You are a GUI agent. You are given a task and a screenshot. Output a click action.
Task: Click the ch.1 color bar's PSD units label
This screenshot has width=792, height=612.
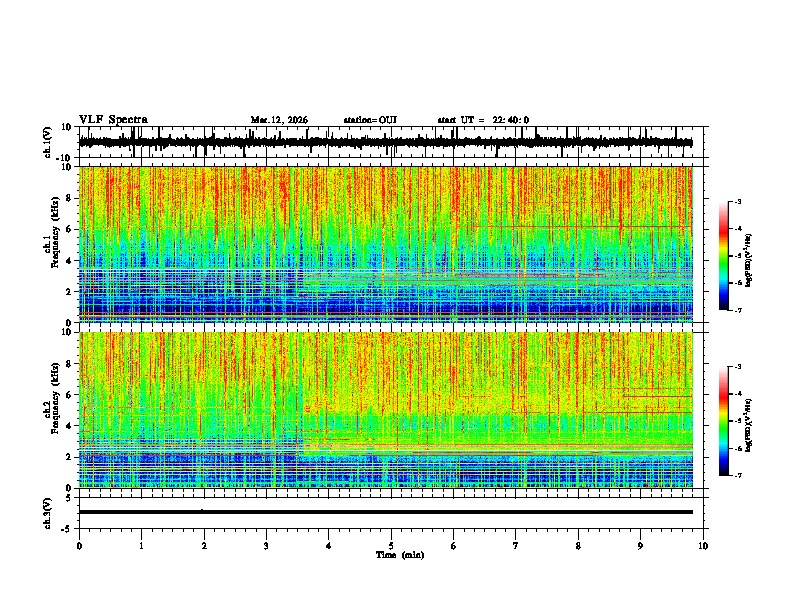[x=749, y=260]
